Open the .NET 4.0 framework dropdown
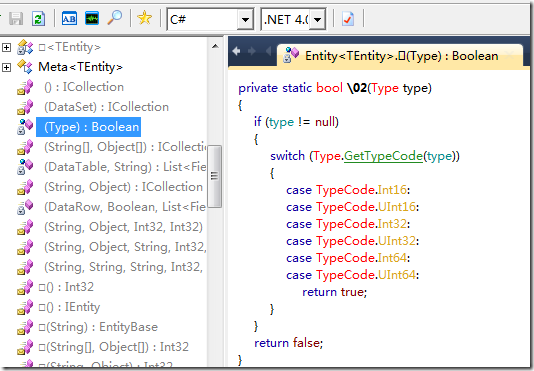534x371 pixels. point(317,20)
